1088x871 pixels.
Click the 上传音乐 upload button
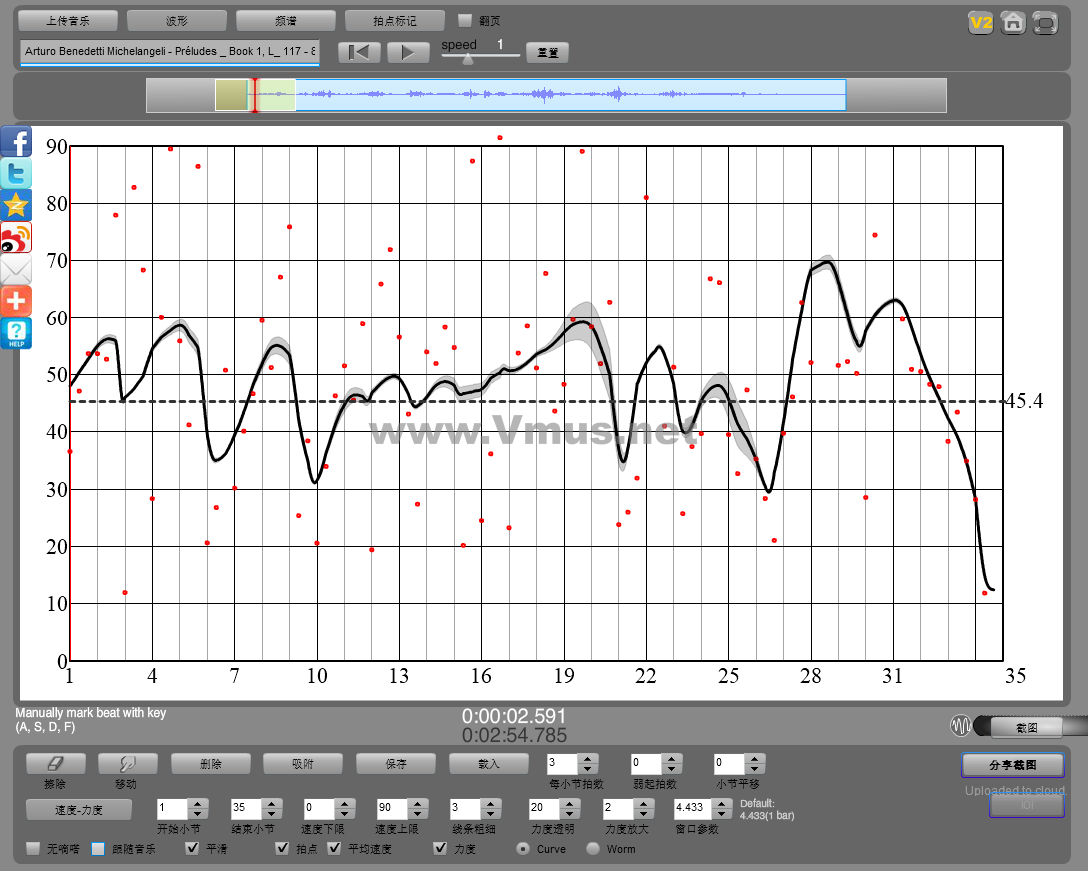(x=68, y=20)
